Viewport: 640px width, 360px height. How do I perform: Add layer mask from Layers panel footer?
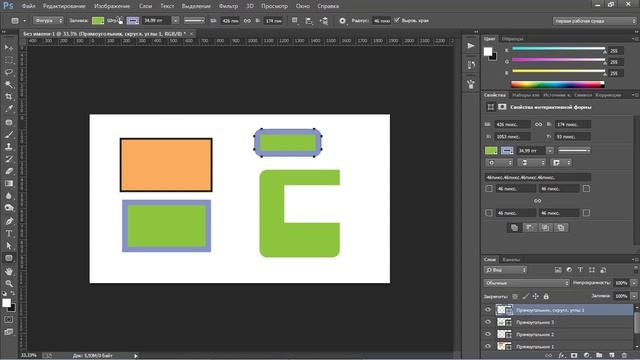(x=574, y=356)
